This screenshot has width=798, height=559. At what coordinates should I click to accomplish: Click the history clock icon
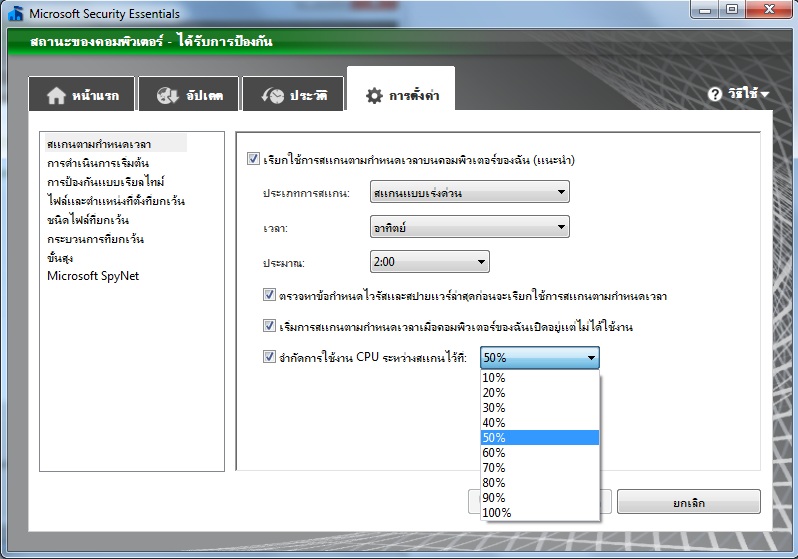[x=273, y=95]
